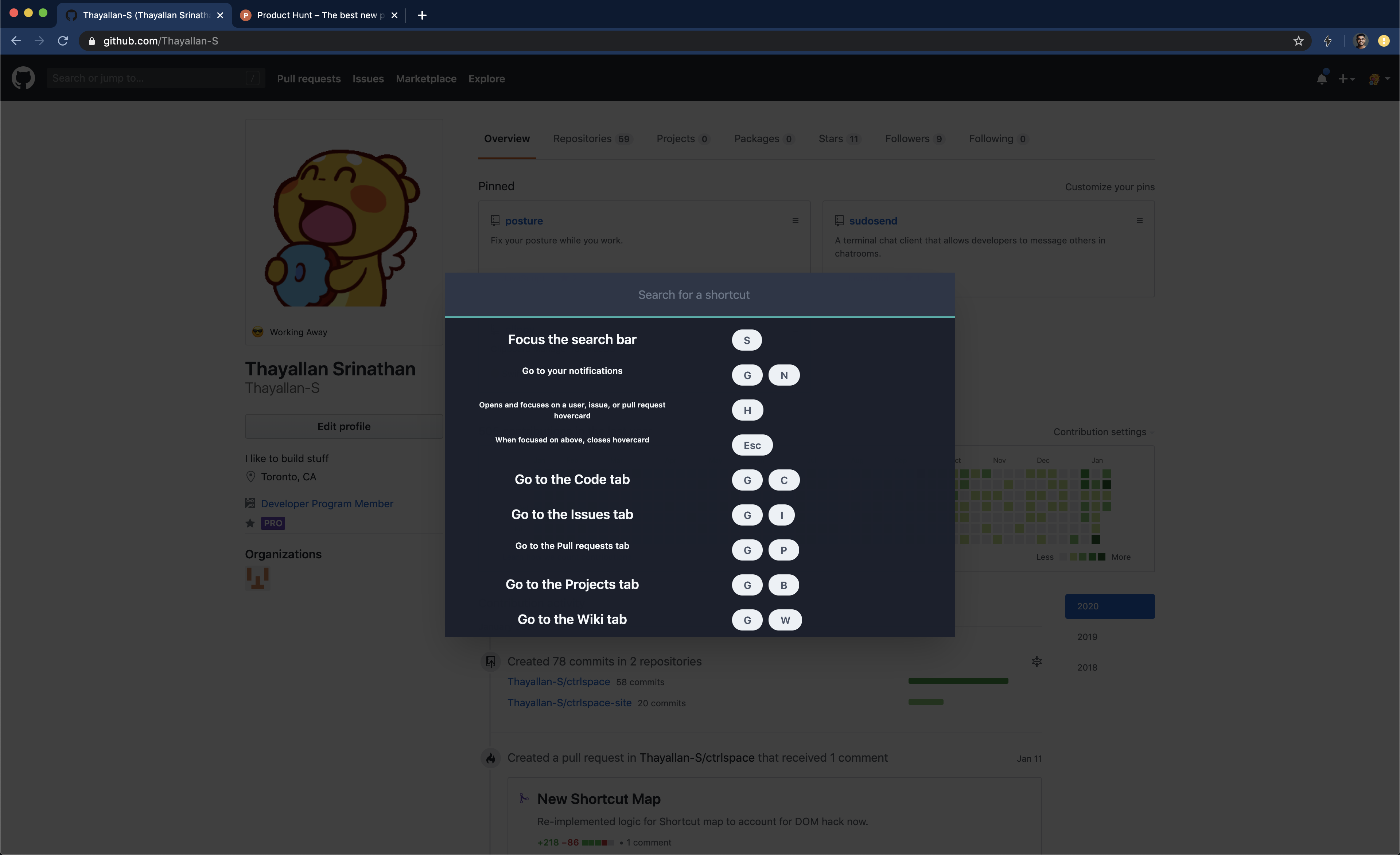This screenshot has width=1400, height=855.
Task: Click the collapse icon on the commits activity
Action: [x=1037, y=661]
